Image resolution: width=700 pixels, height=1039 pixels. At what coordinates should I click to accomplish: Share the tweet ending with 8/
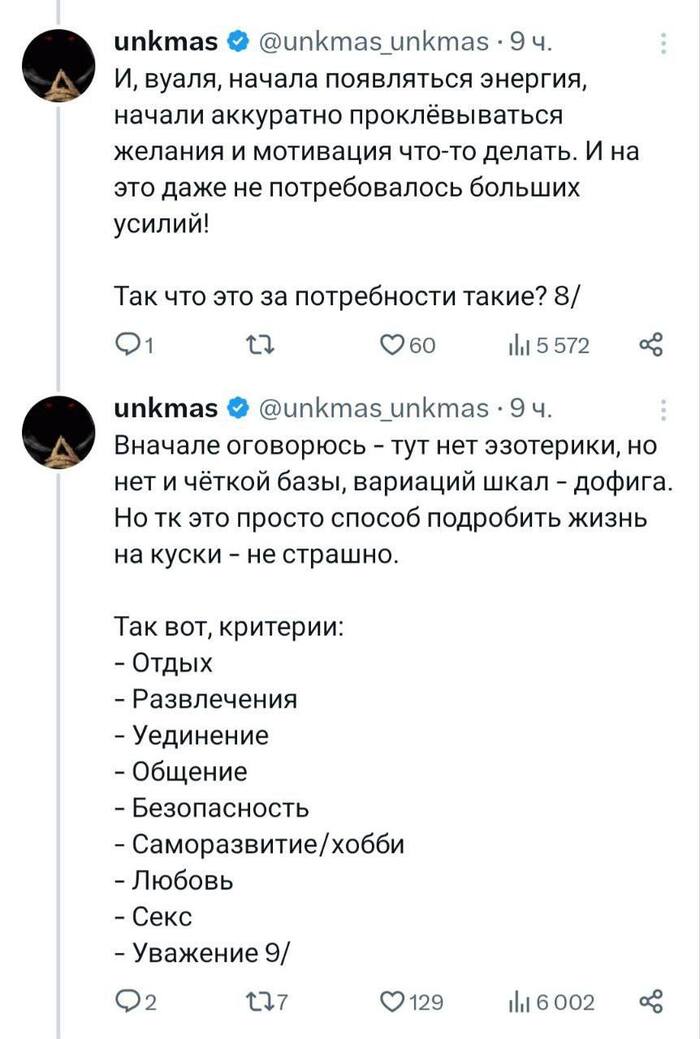pyautogui.click(x=651, y=346)
